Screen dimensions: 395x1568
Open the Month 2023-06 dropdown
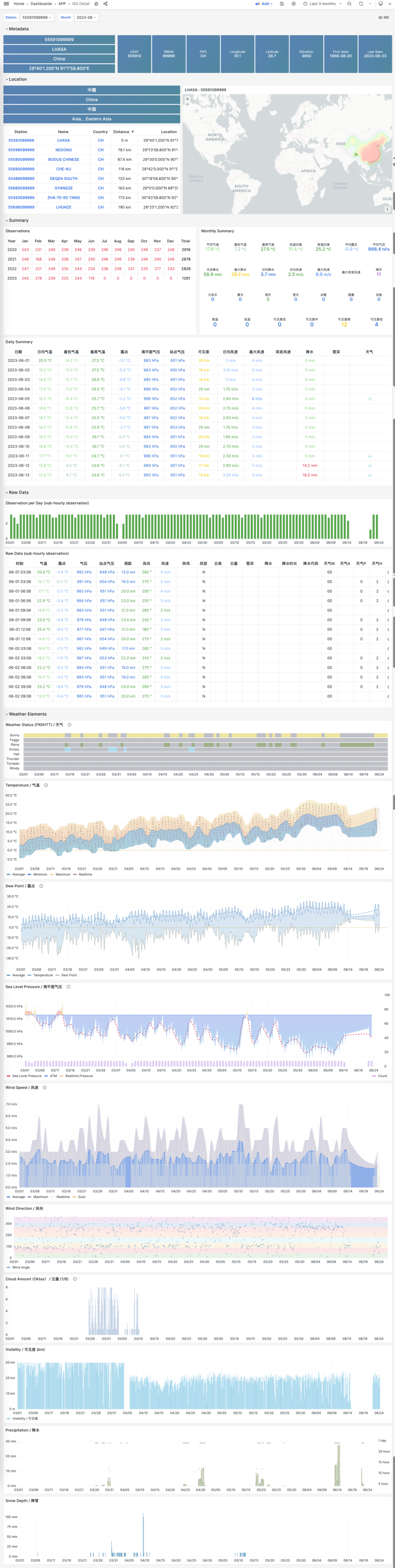click(x=86, y=18)
